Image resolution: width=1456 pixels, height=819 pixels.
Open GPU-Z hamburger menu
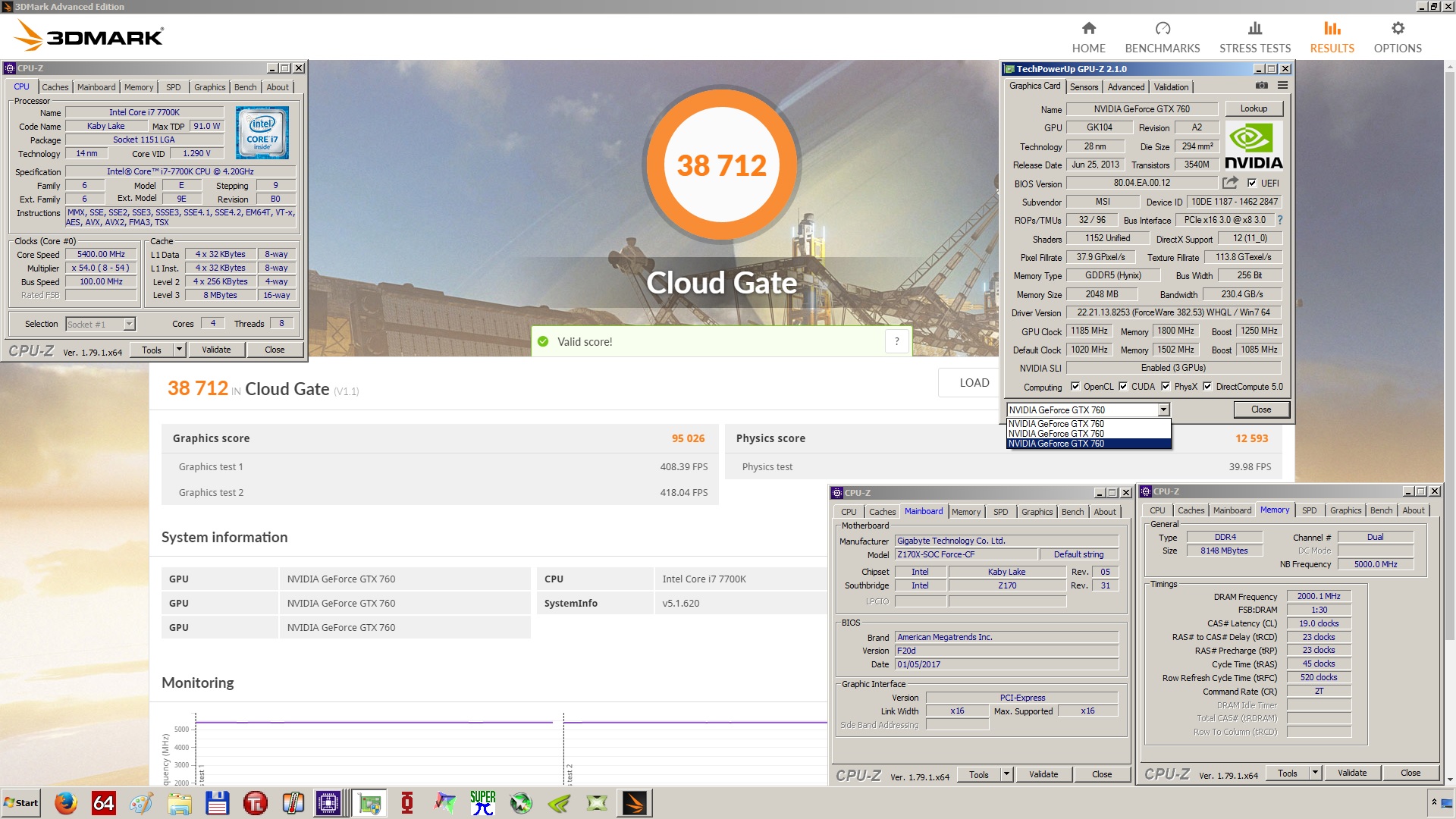click(x=1283, y=86)
